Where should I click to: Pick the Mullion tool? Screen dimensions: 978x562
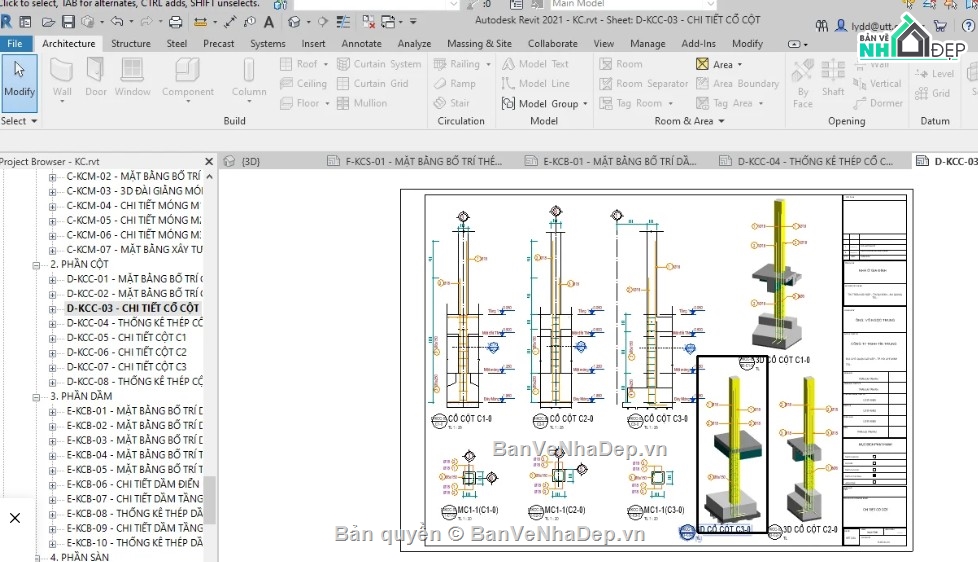[x=362, y=104]
